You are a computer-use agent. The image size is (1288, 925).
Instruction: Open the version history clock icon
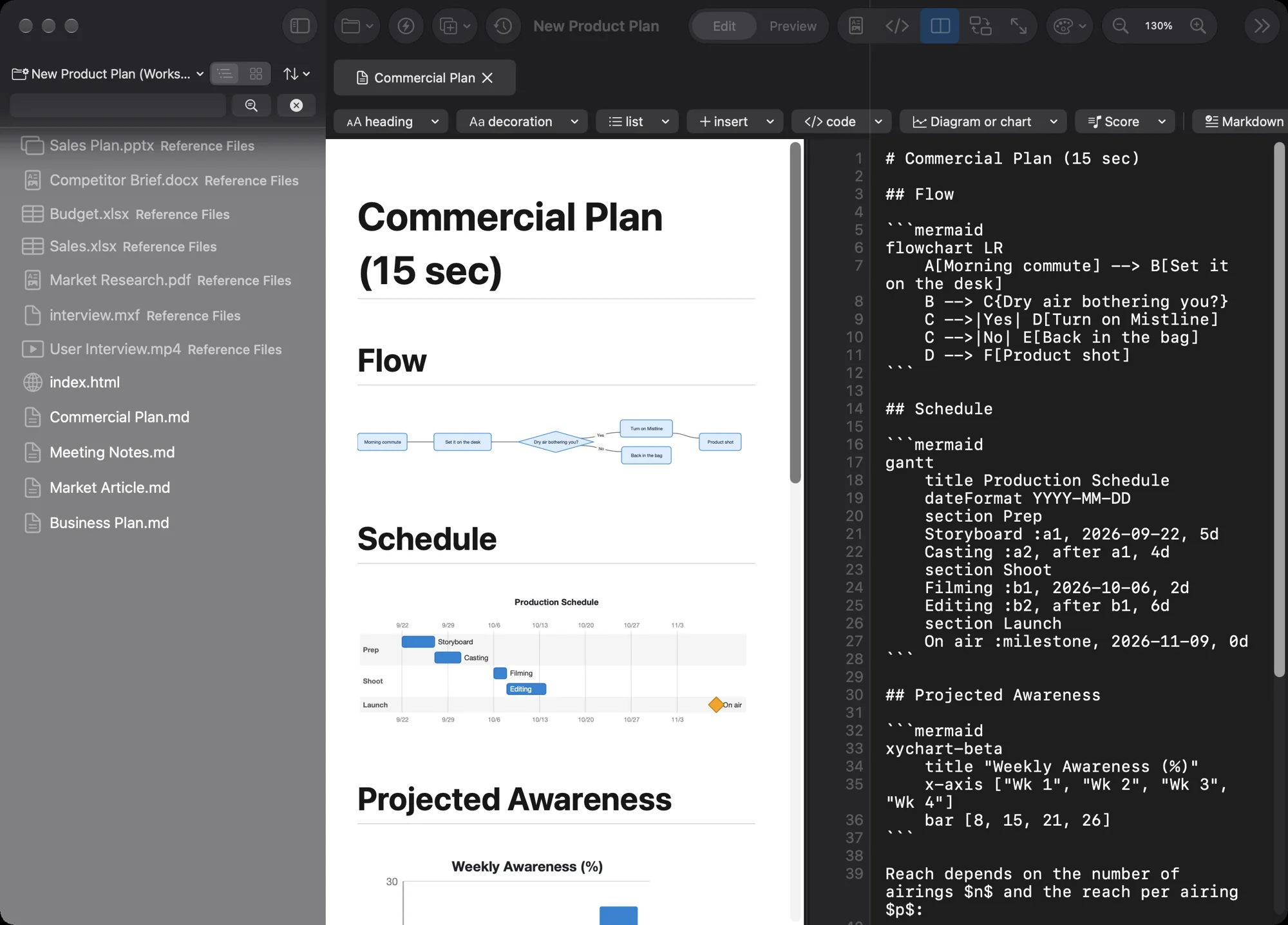503,26
